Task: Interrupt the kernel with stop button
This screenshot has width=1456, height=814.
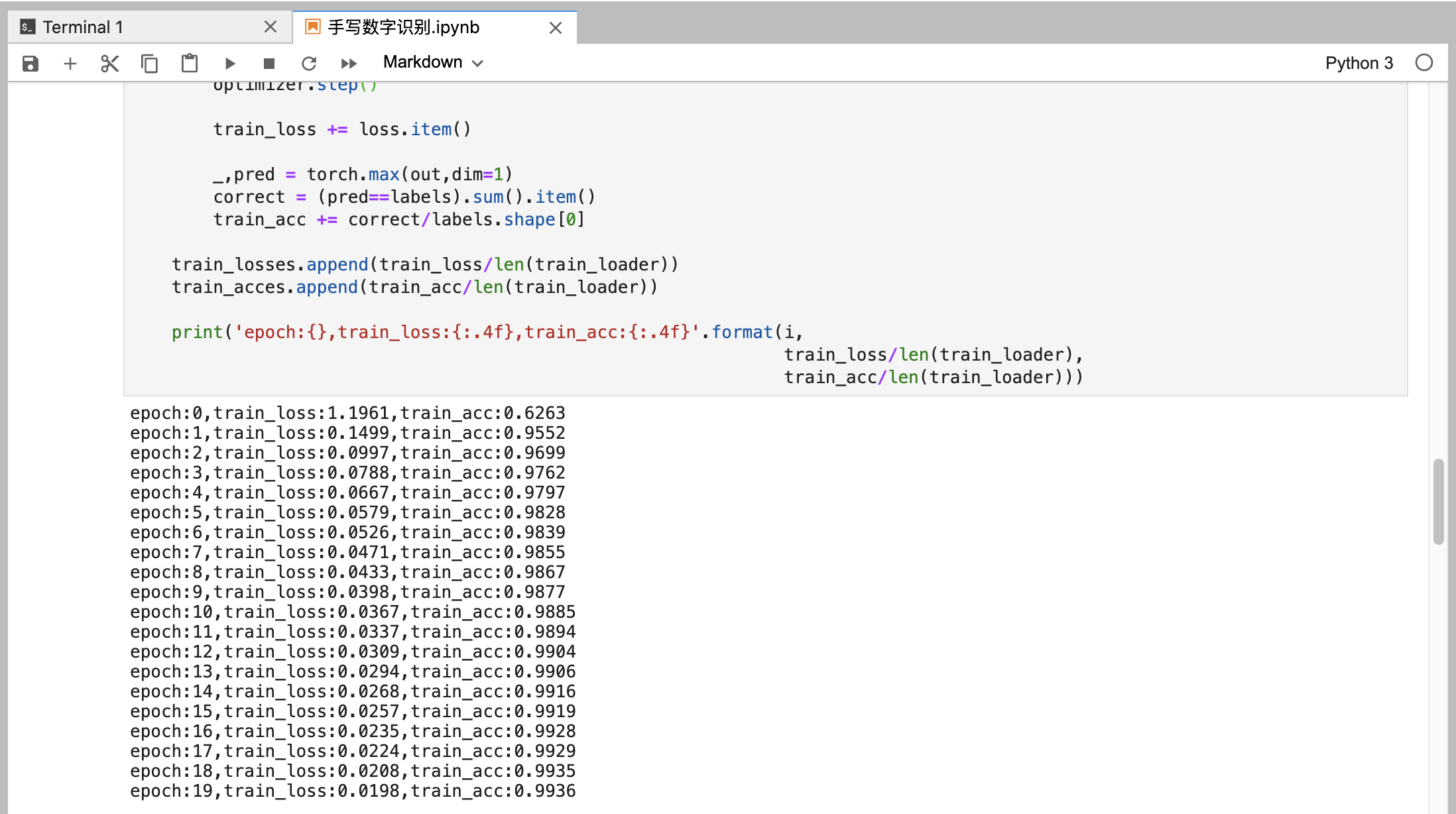Action: [x=269, y=64]
